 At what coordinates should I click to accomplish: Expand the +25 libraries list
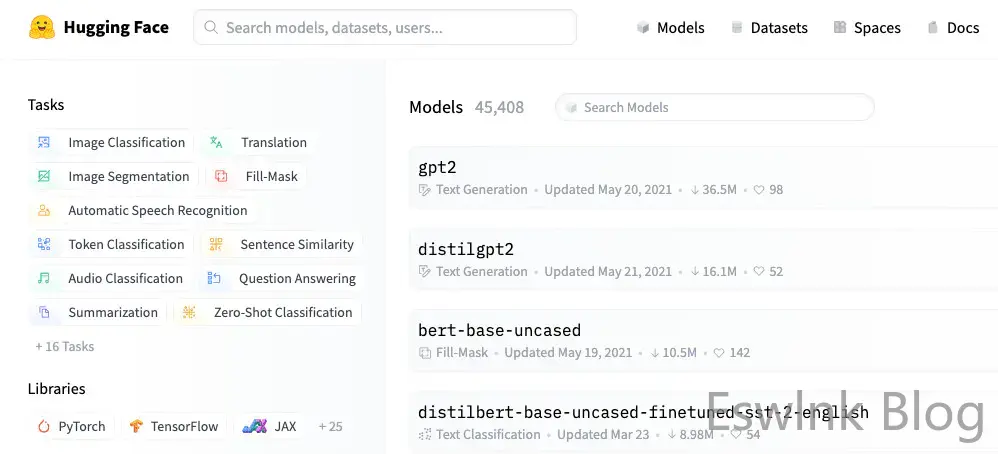pos(330,427)
